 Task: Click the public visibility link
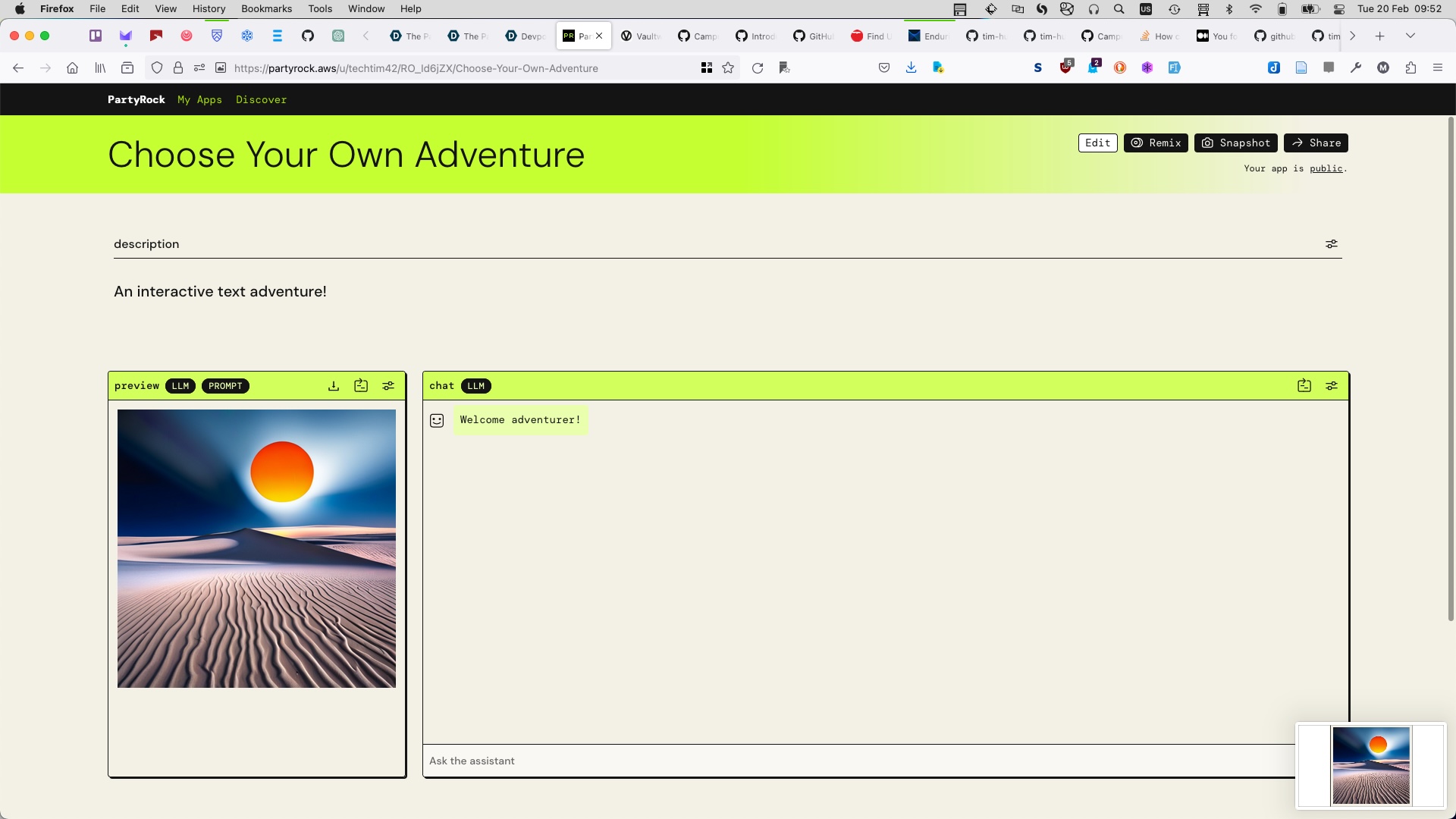coord(1326,168)
